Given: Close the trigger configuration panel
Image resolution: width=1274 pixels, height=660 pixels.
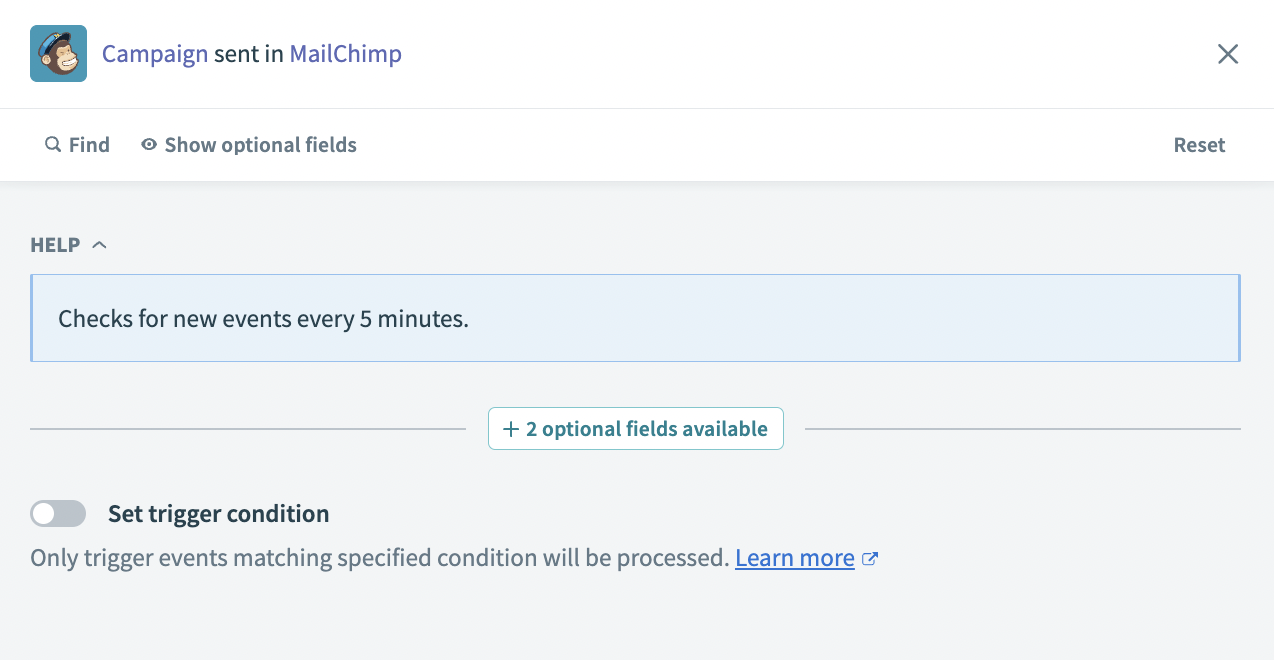Looking at the screenshot, I should click(x=1228, y=54).
